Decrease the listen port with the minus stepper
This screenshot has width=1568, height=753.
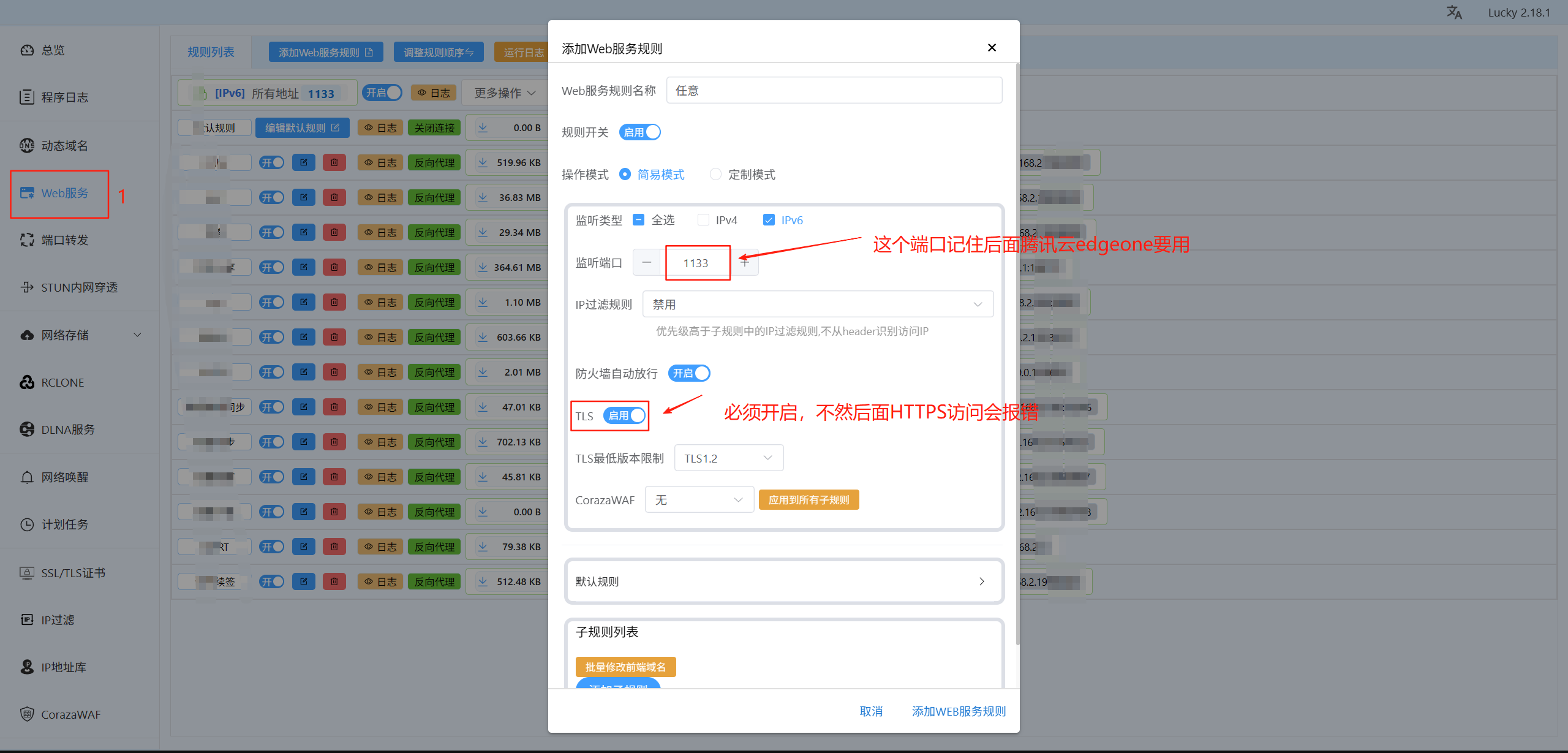click(x=647, y=263)
